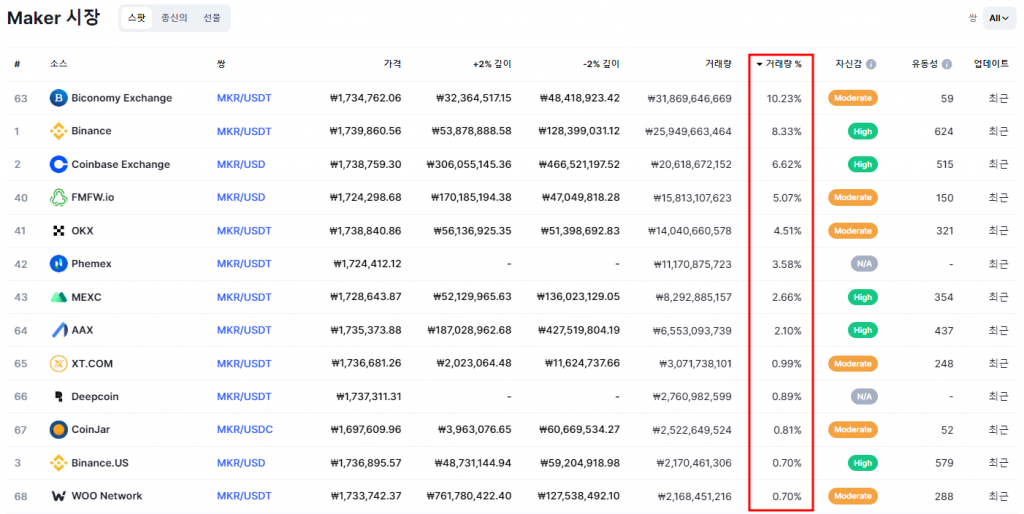Sort by 소스 column header

58,64
